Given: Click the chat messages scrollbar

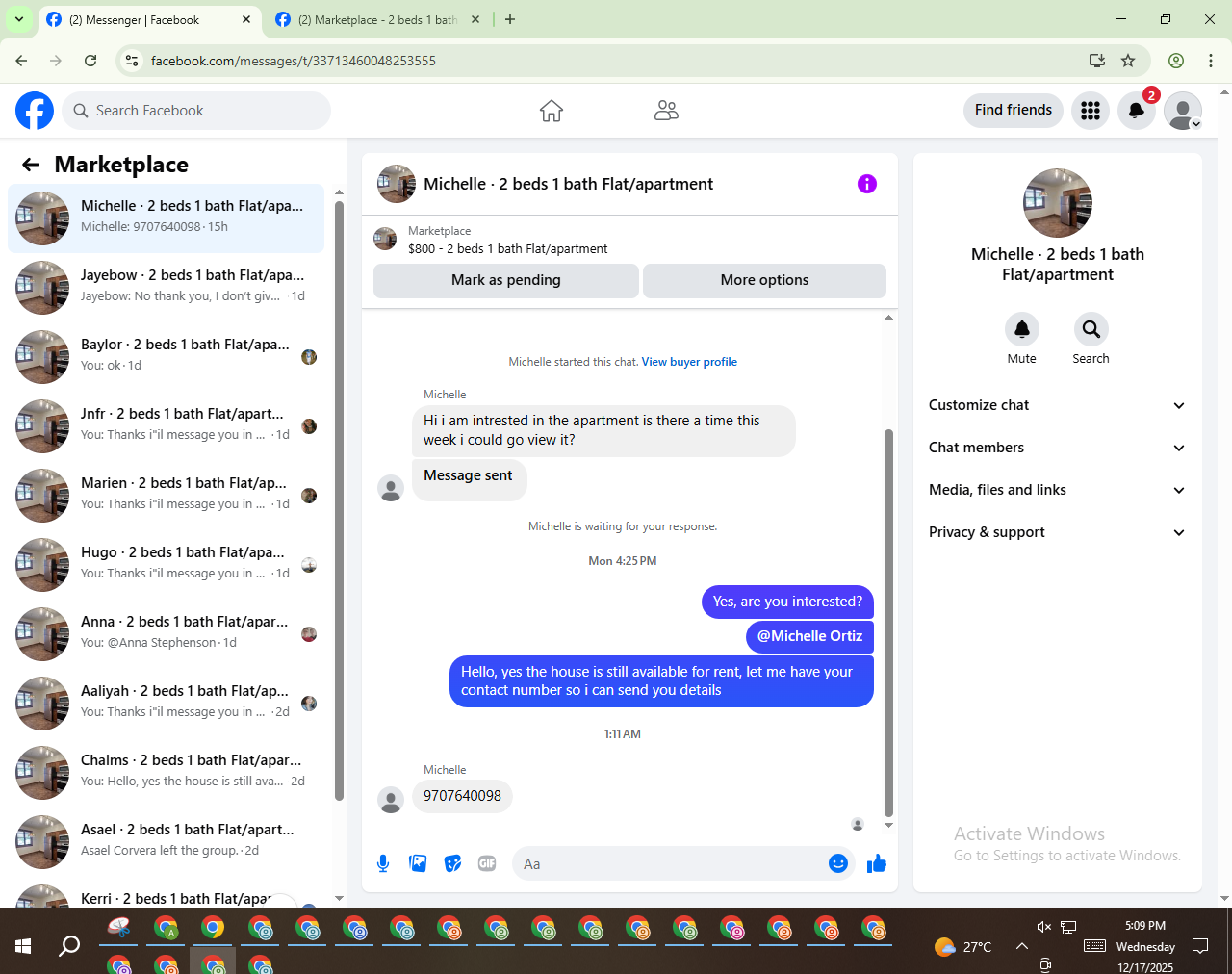Looking at the screenshot, I should [x=888, y=621].
